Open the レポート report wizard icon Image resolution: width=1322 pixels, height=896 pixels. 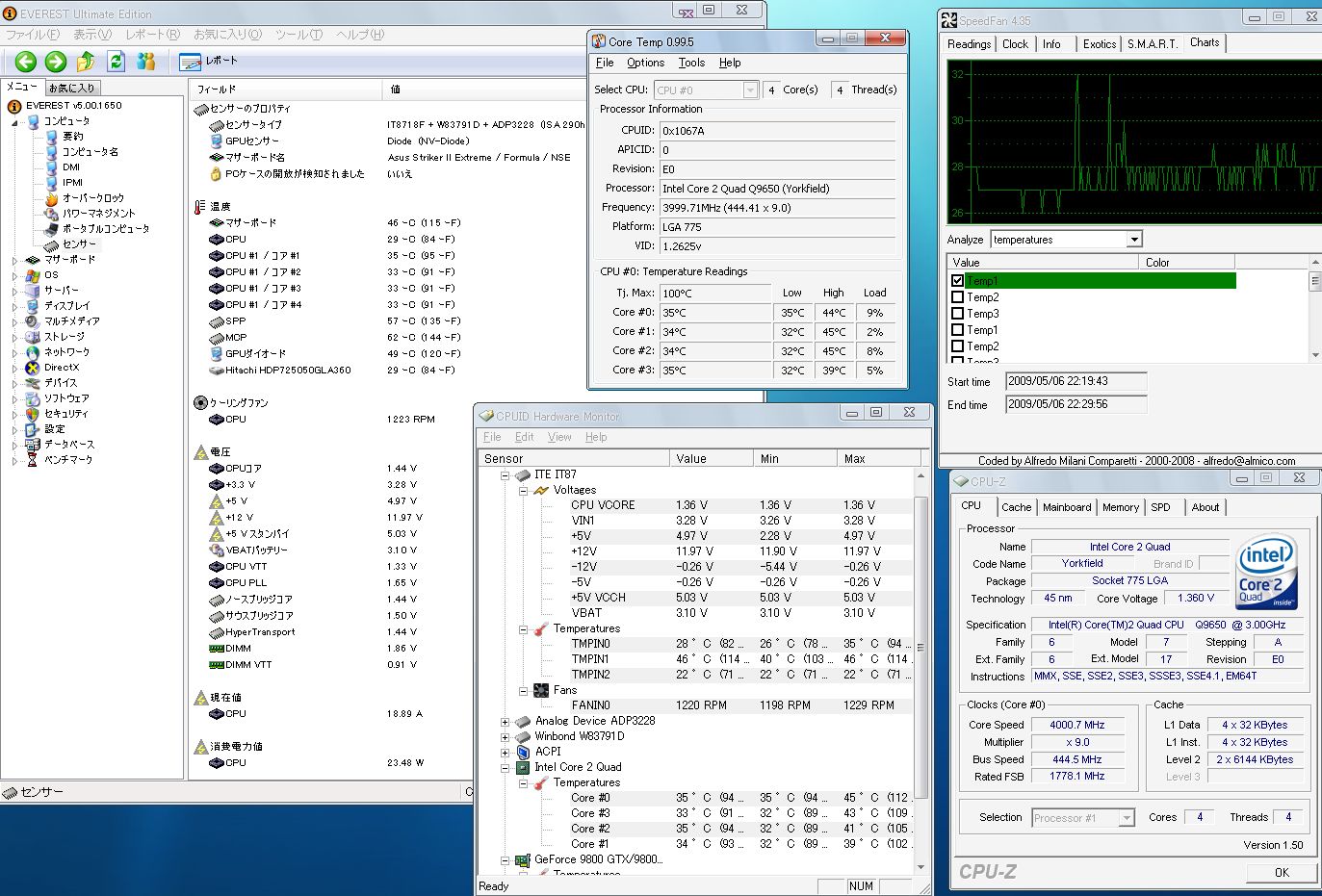[x=190, y=62]
